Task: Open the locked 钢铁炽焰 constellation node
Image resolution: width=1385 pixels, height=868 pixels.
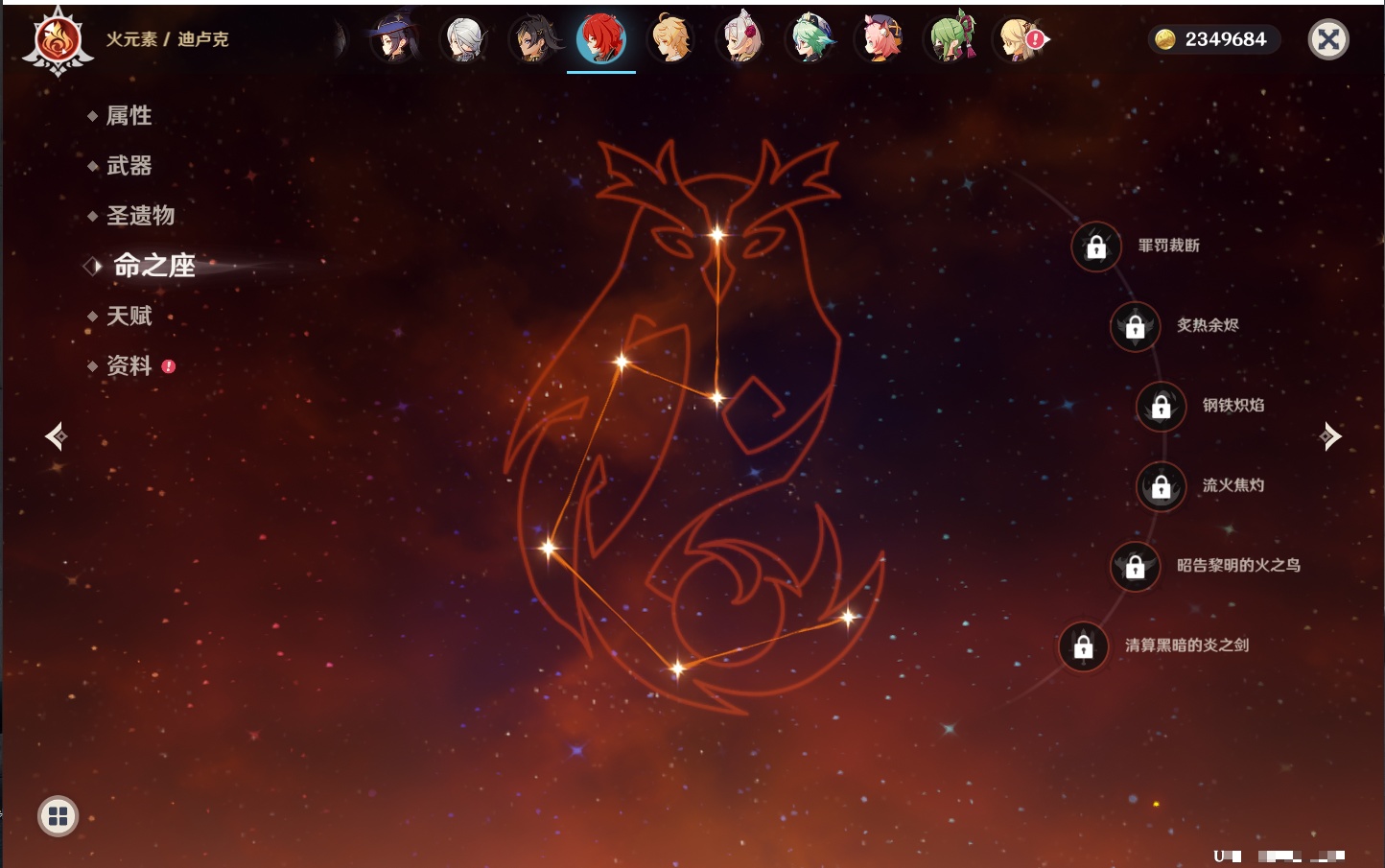Action: coord(1161,407)
